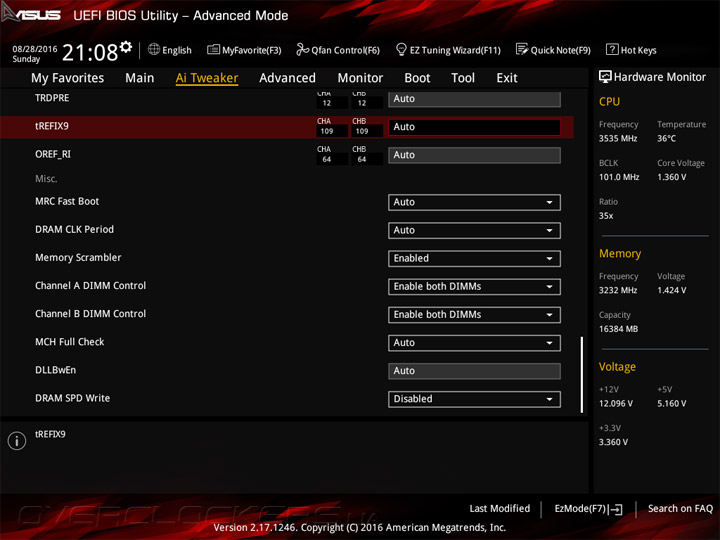Click the settings gear next to the clock
This screenshot has width=720, height=540.
tap(126, 46)
